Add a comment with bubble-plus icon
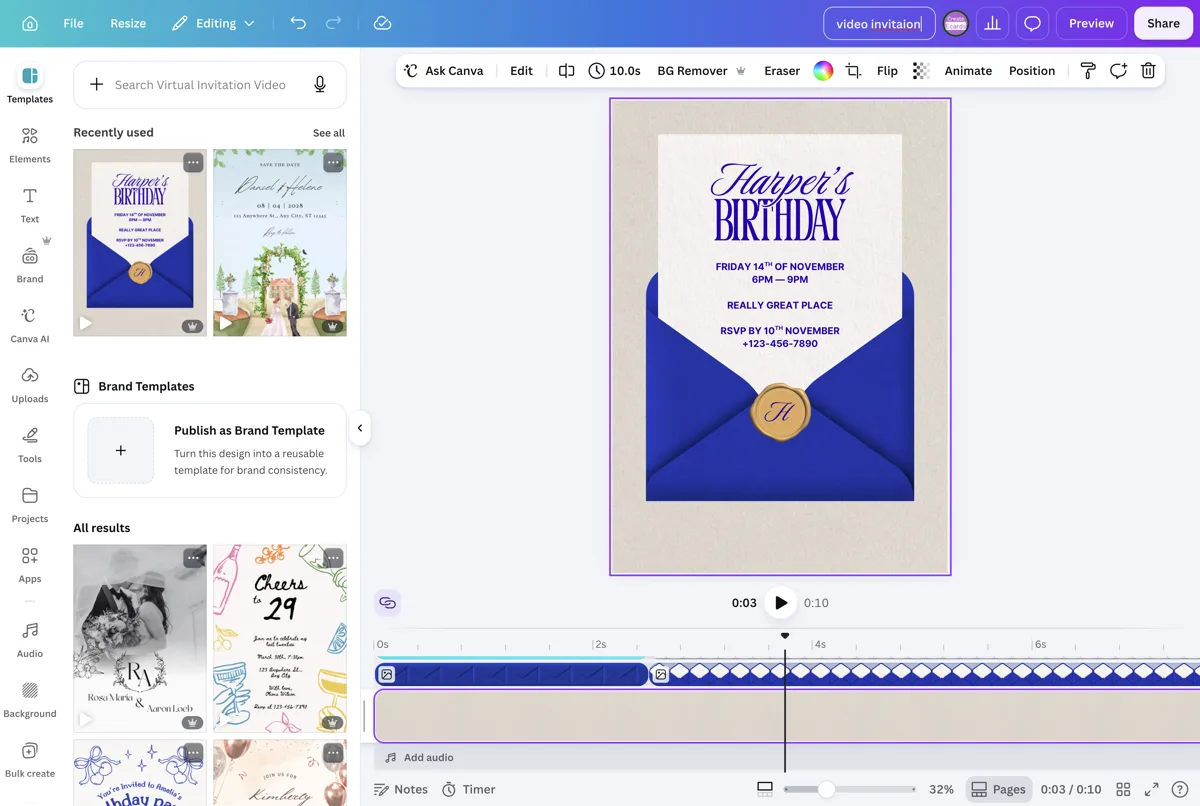The image size is (1200, 806). (1118, 71)
